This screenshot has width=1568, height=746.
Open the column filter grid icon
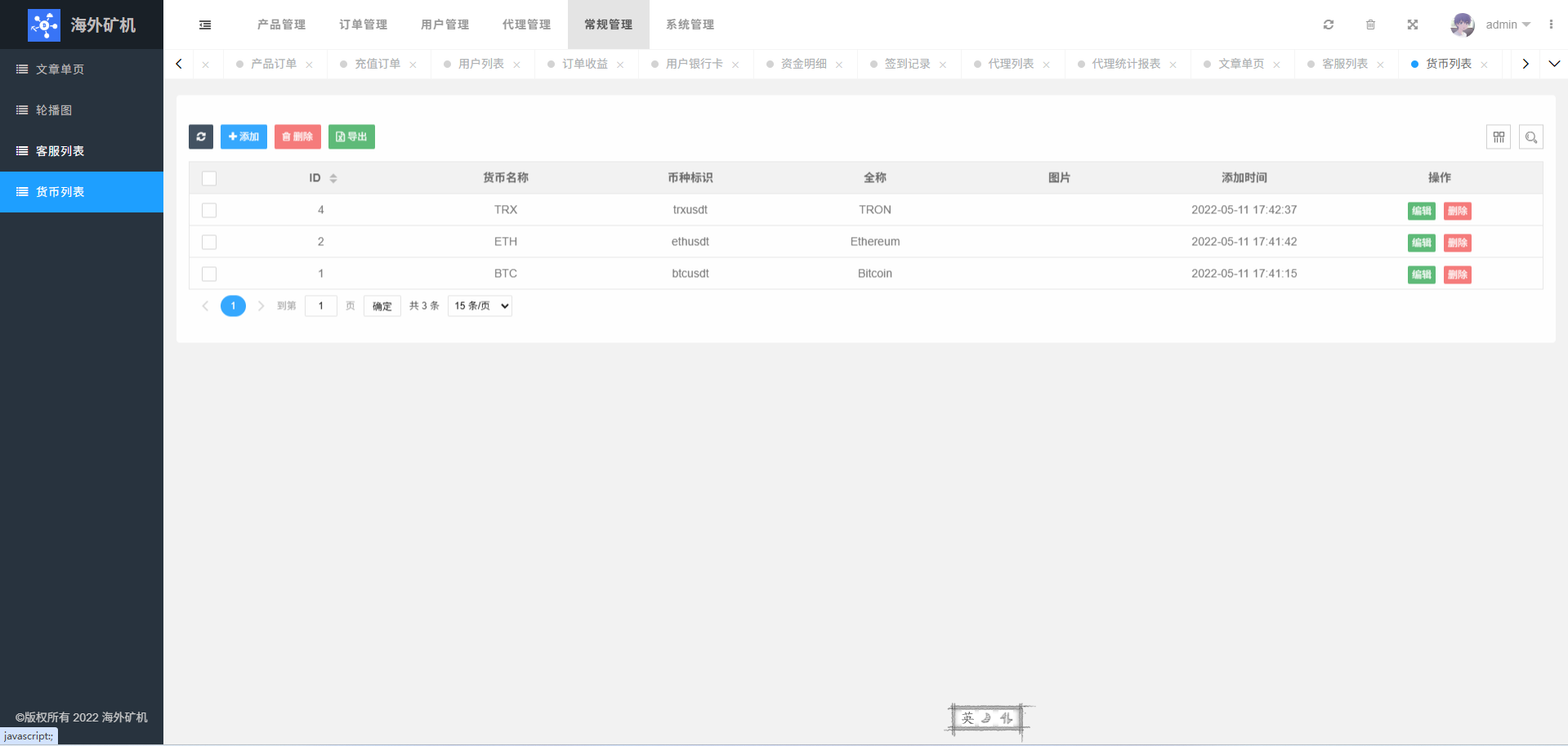[x=1498, y=137]
